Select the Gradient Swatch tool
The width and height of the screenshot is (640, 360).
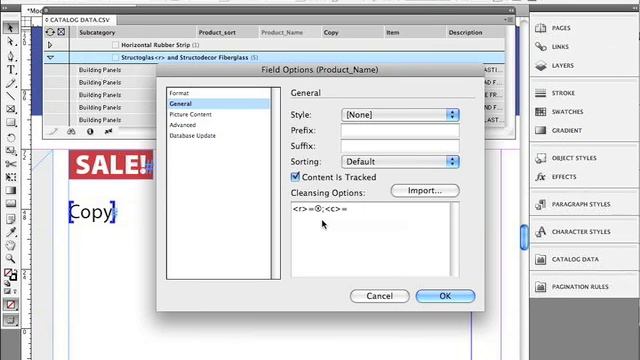[11, 191]
